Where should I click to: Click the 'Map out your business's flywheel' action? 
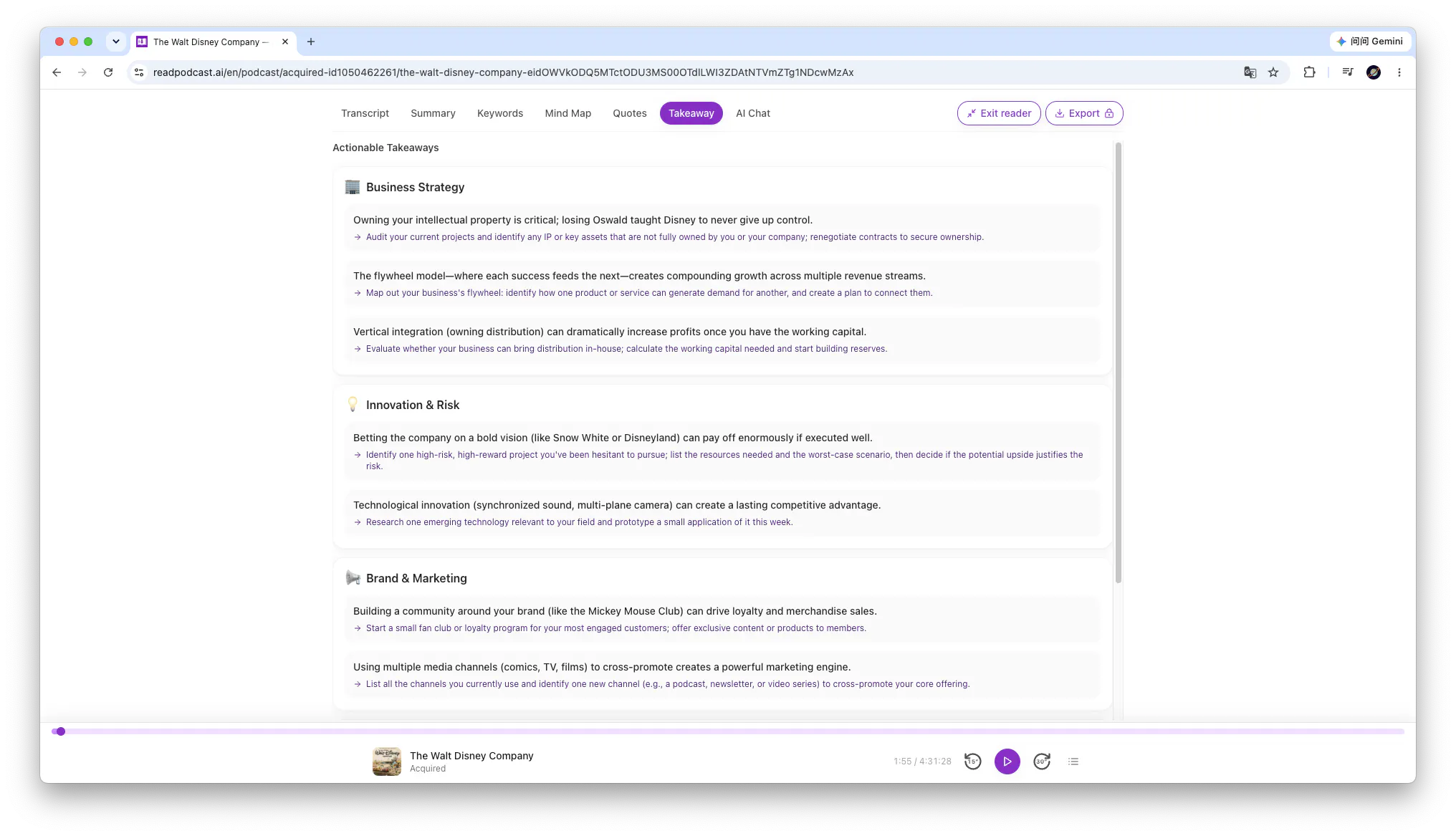tap(649, 293)
